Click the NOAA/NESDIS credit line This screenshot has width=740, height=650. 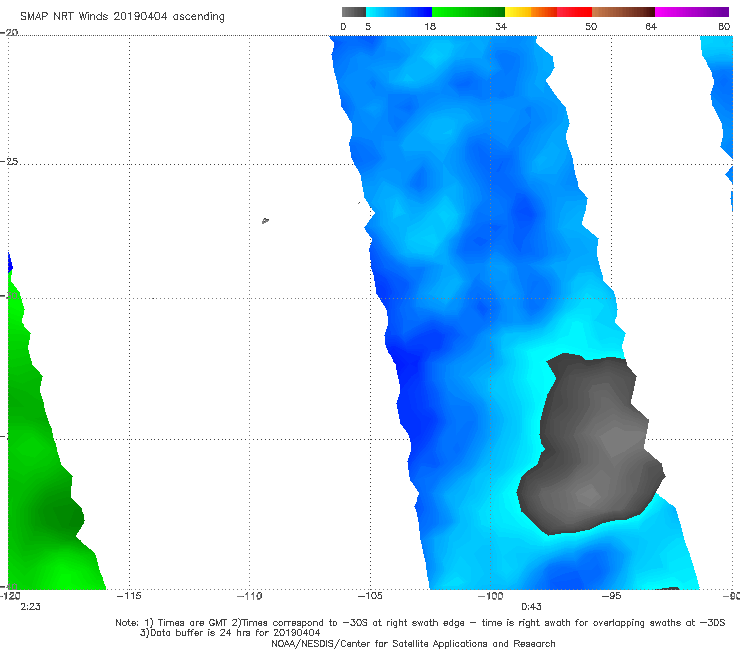(413, 643)
